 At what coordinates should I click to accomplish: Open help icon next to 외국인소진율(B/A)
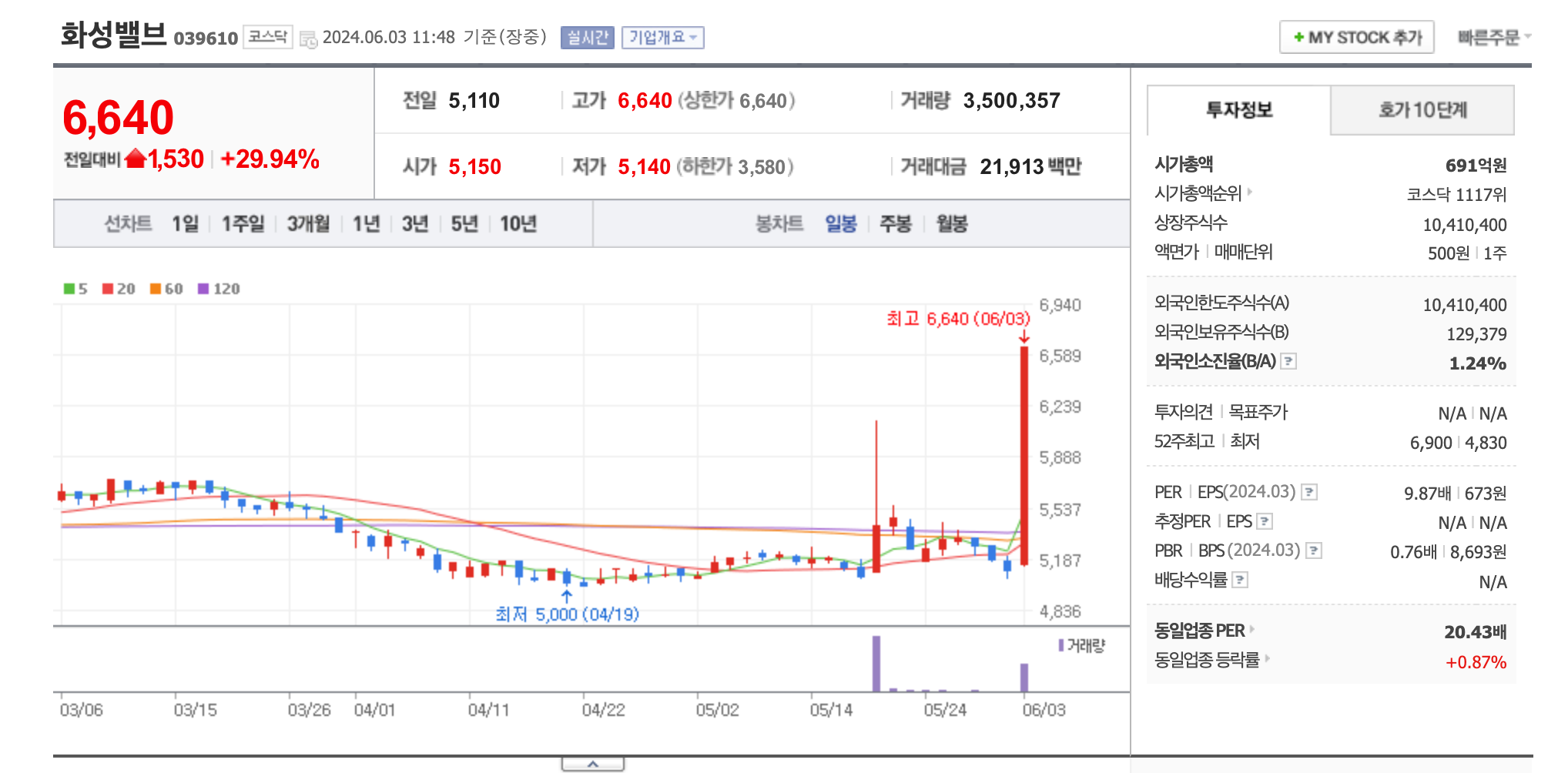pos(1288,361)
